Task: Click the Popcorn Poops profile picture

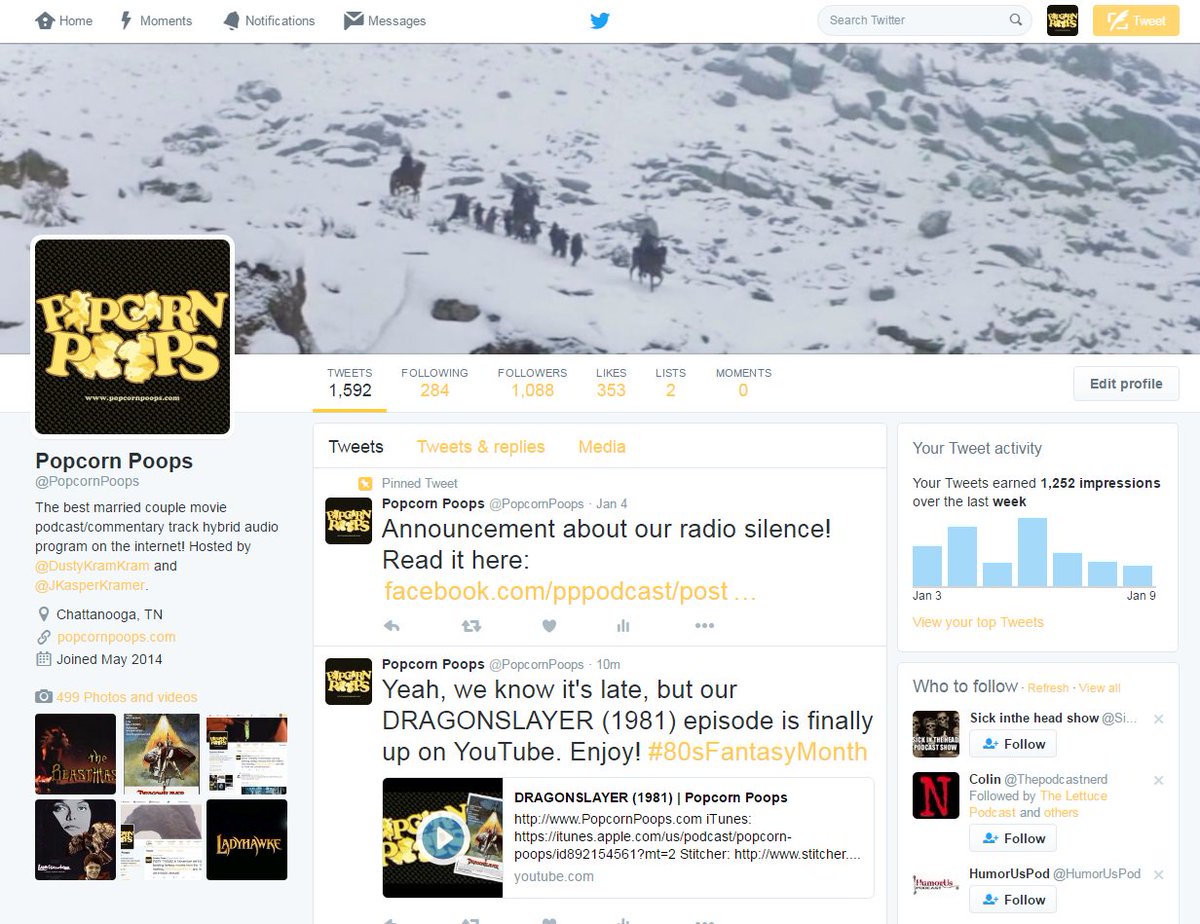Action: 132,336
